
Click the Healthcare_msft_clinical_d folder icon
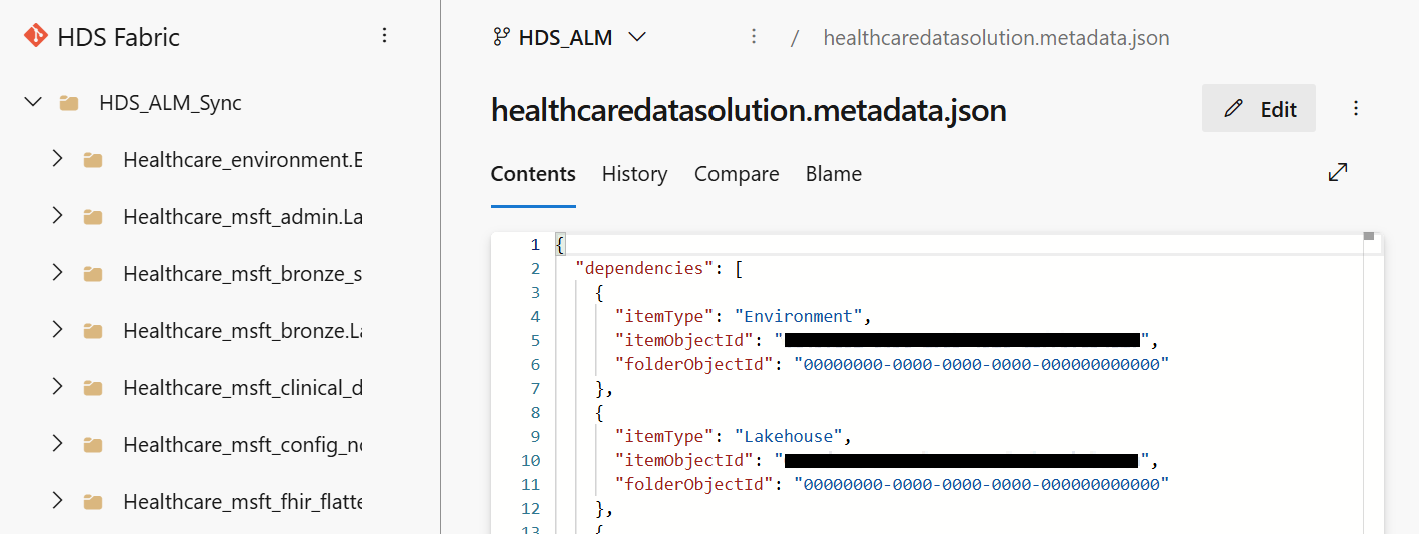tap(93, 387)
